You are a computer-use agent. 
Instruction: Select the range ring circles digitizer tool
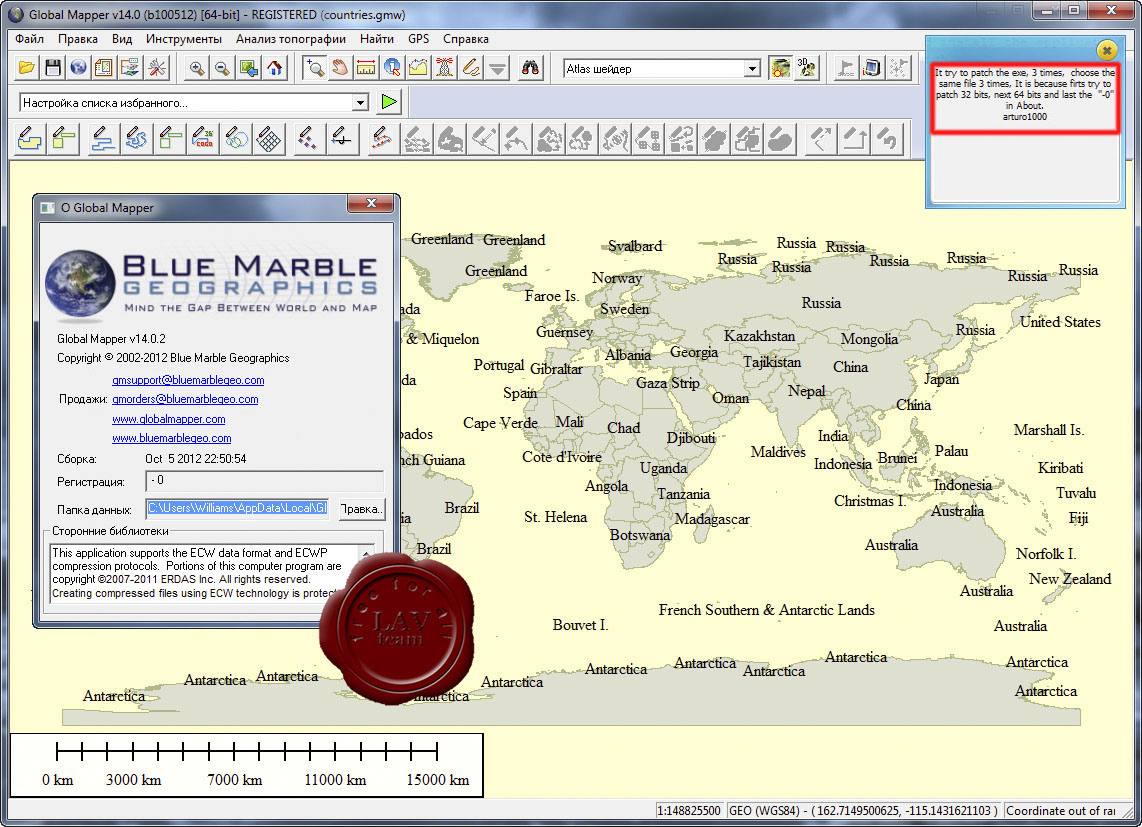236,138
